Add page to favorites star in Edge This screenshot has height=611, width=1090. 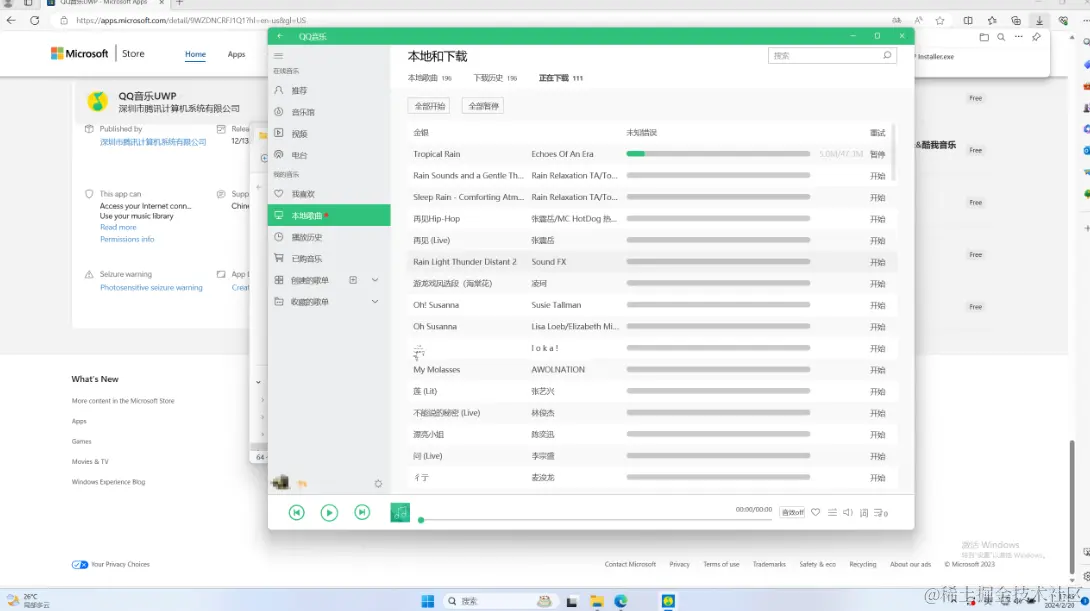point(940,20)
